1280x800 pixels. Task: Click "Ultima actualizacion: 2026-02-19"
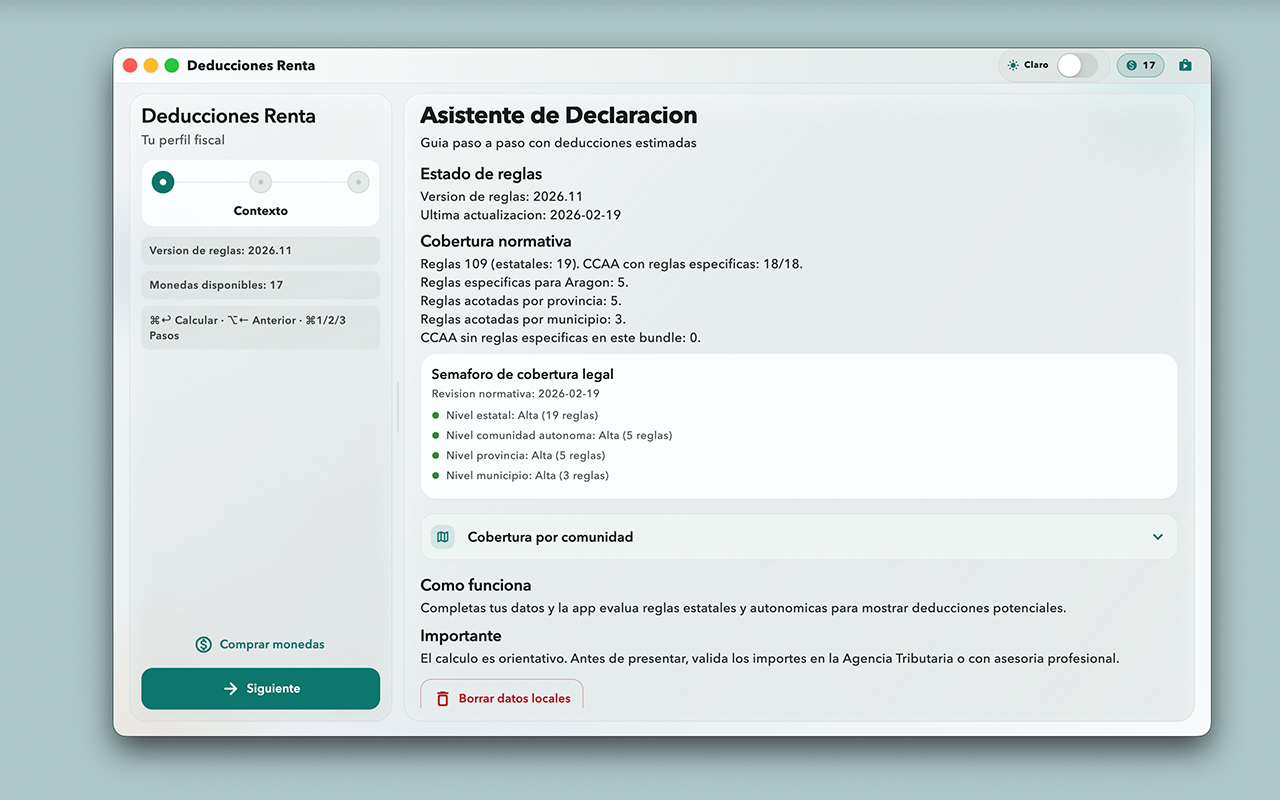[x=521, y=215]
